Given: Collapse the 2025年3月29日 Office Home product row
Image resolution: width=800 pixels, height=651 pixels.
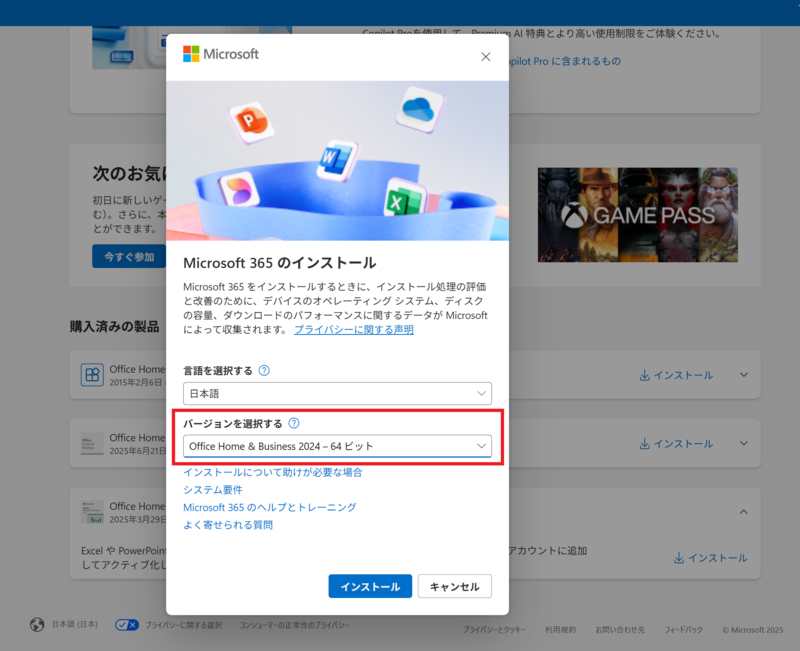Looking at the screenshot, I should tap(744, 512).
